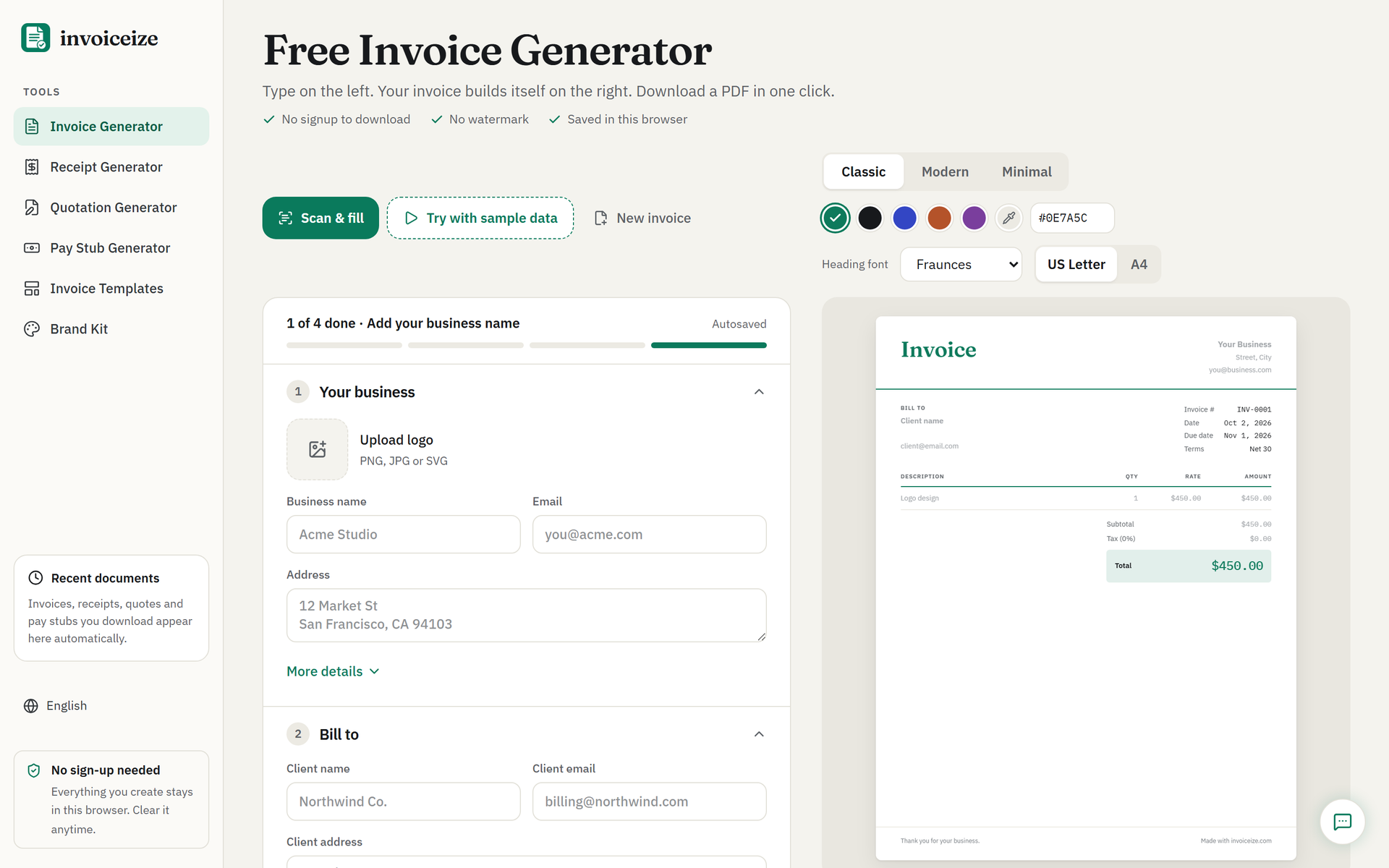Click the Address text area
This screenshot has height=868, width=1389.
pyautogui.click(x=527, y=615)
